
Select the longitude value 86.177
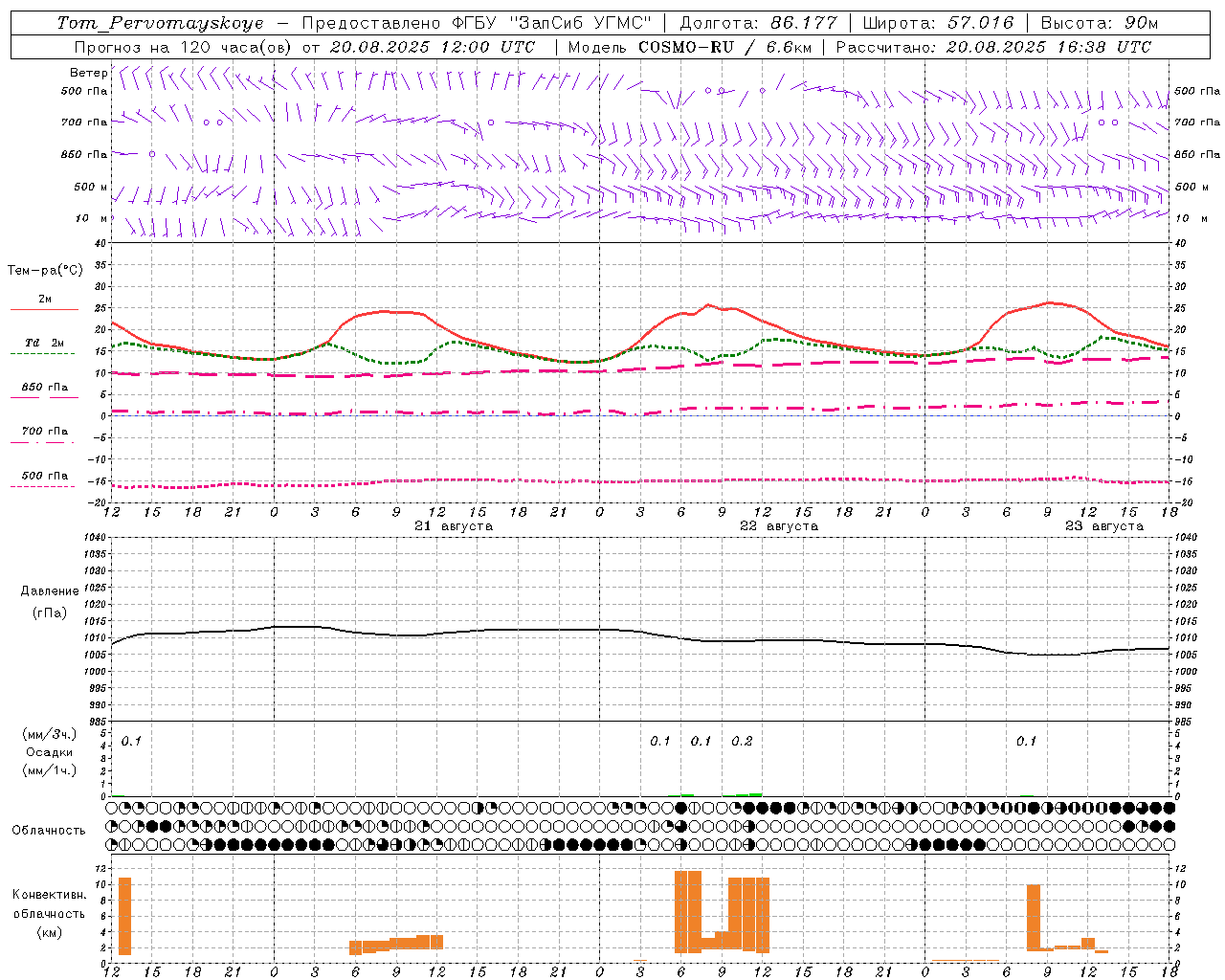tap(804, 23)
